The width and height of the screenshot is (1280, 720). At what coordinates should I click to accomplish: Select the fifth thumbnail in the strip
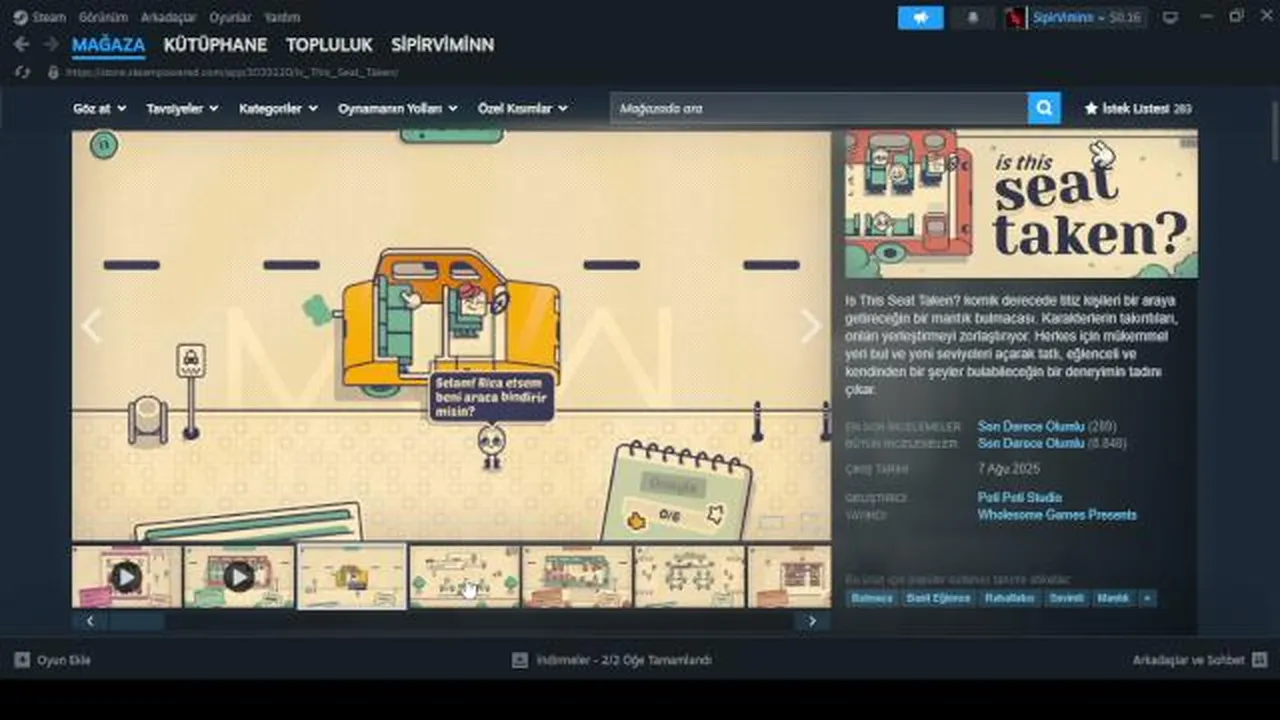[x=577, y=576]
